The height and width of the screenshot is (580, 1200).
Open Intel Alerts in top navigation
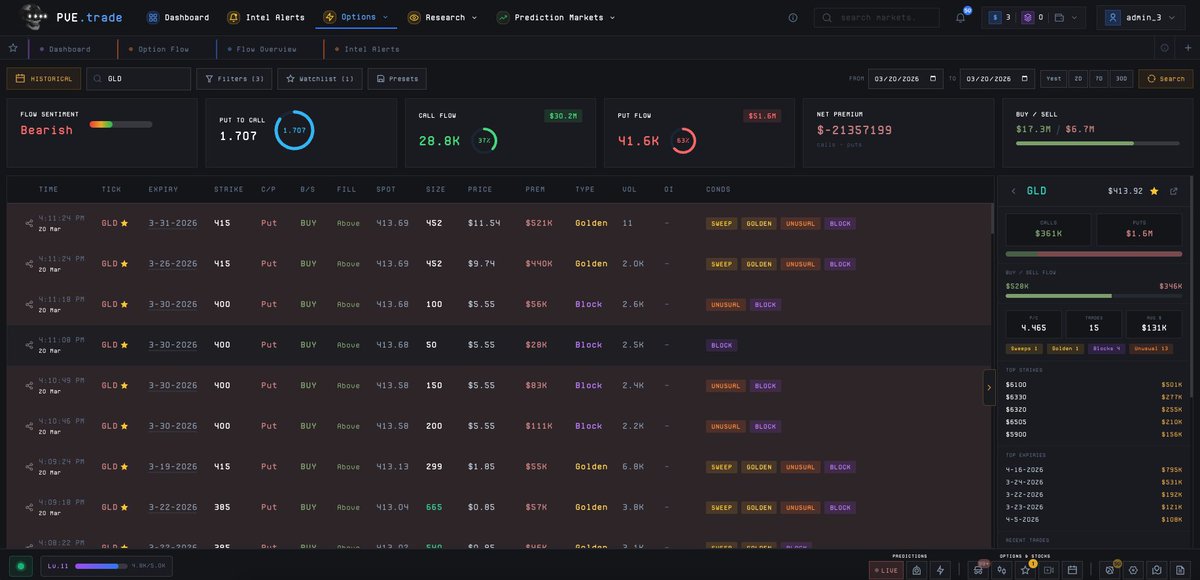click(x=266, y=17)
